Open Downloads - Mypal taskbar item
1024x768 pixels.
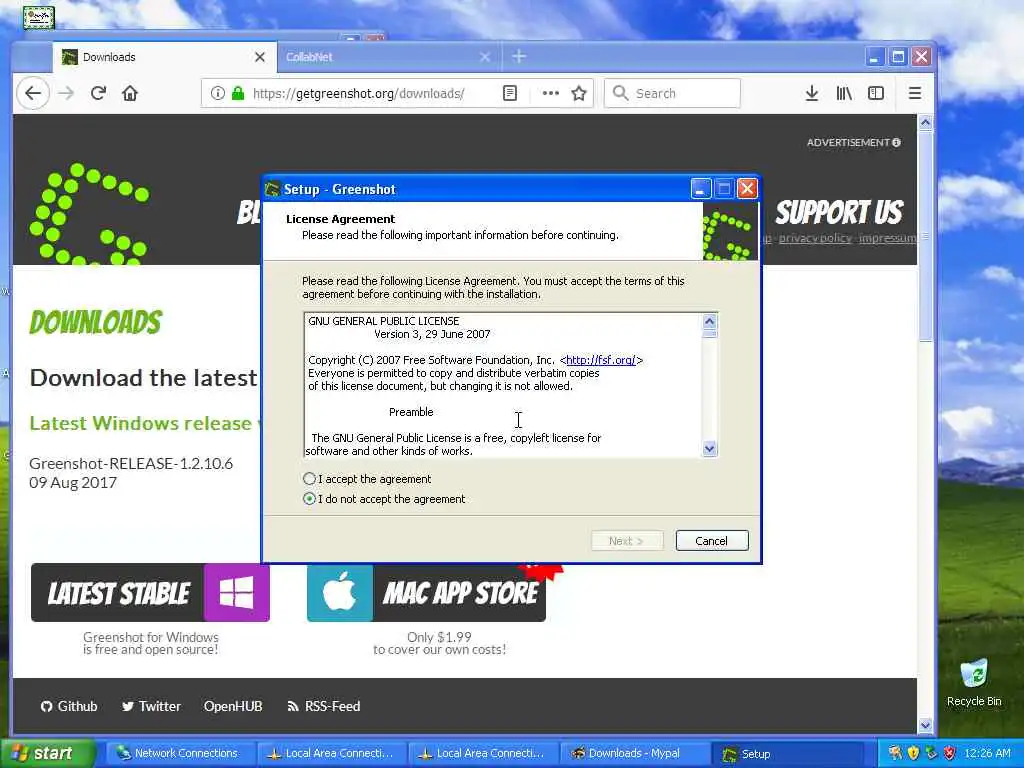coord(634,754)
